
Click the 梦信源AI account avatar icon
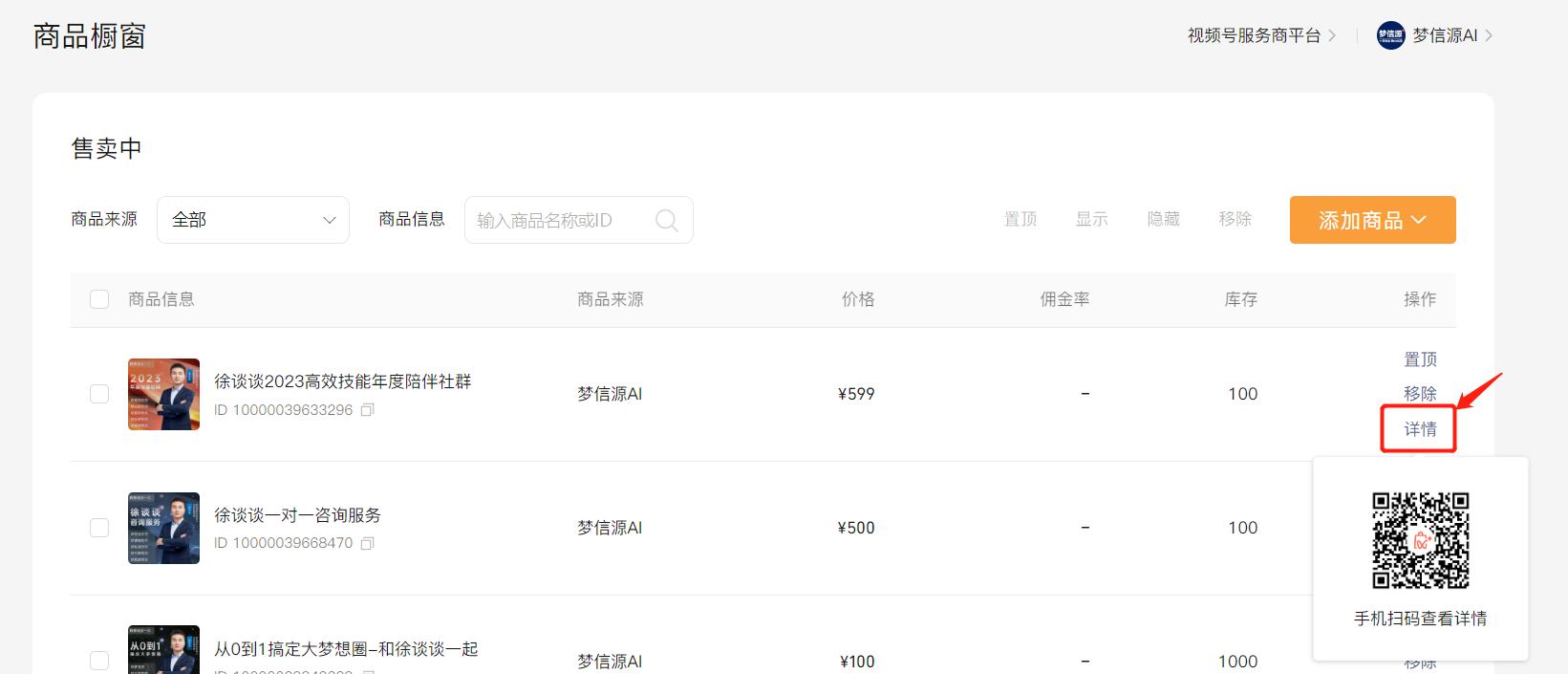[1390, 35]
